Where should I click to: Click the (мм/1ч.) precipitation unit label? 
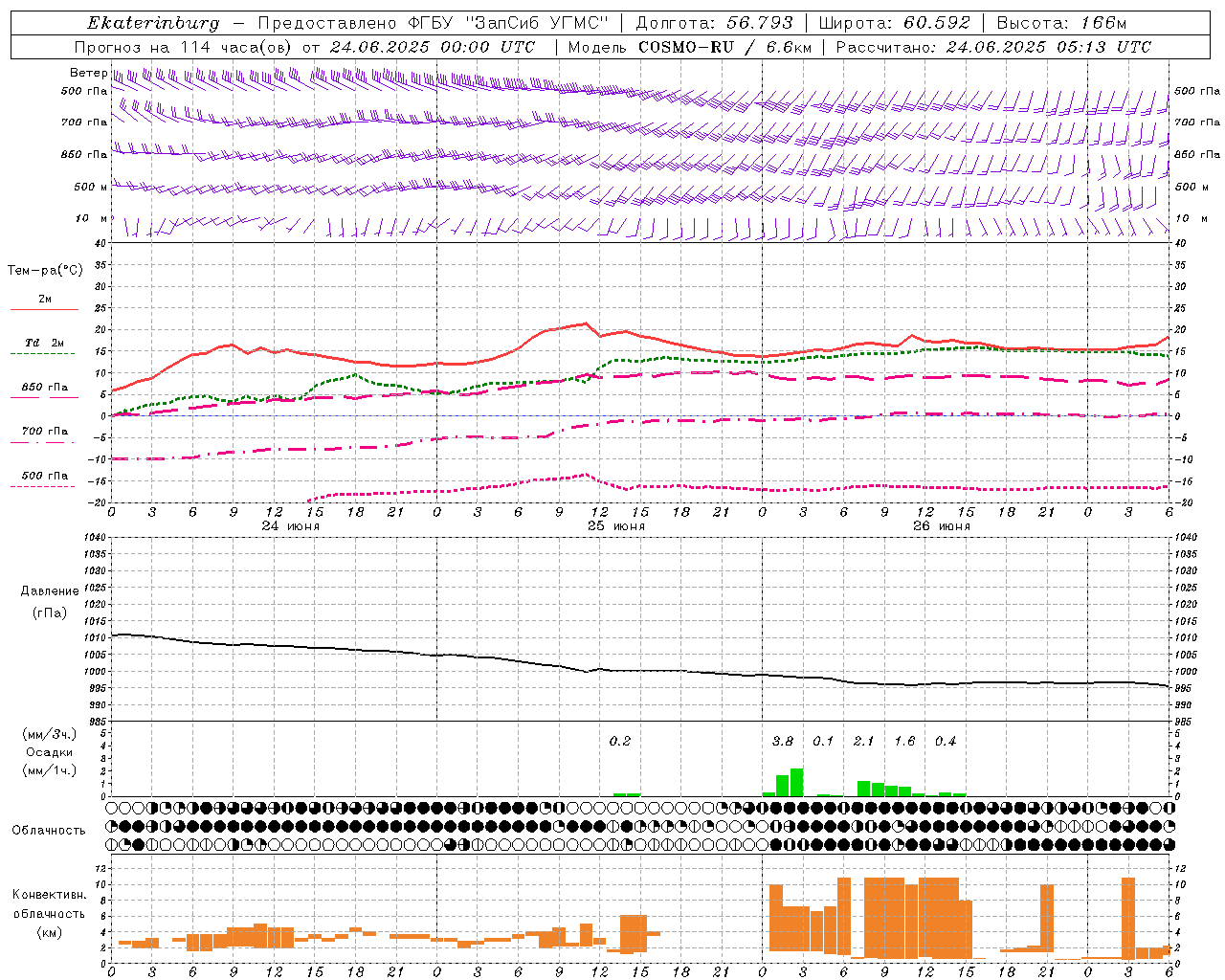click(x=49, y=770)
